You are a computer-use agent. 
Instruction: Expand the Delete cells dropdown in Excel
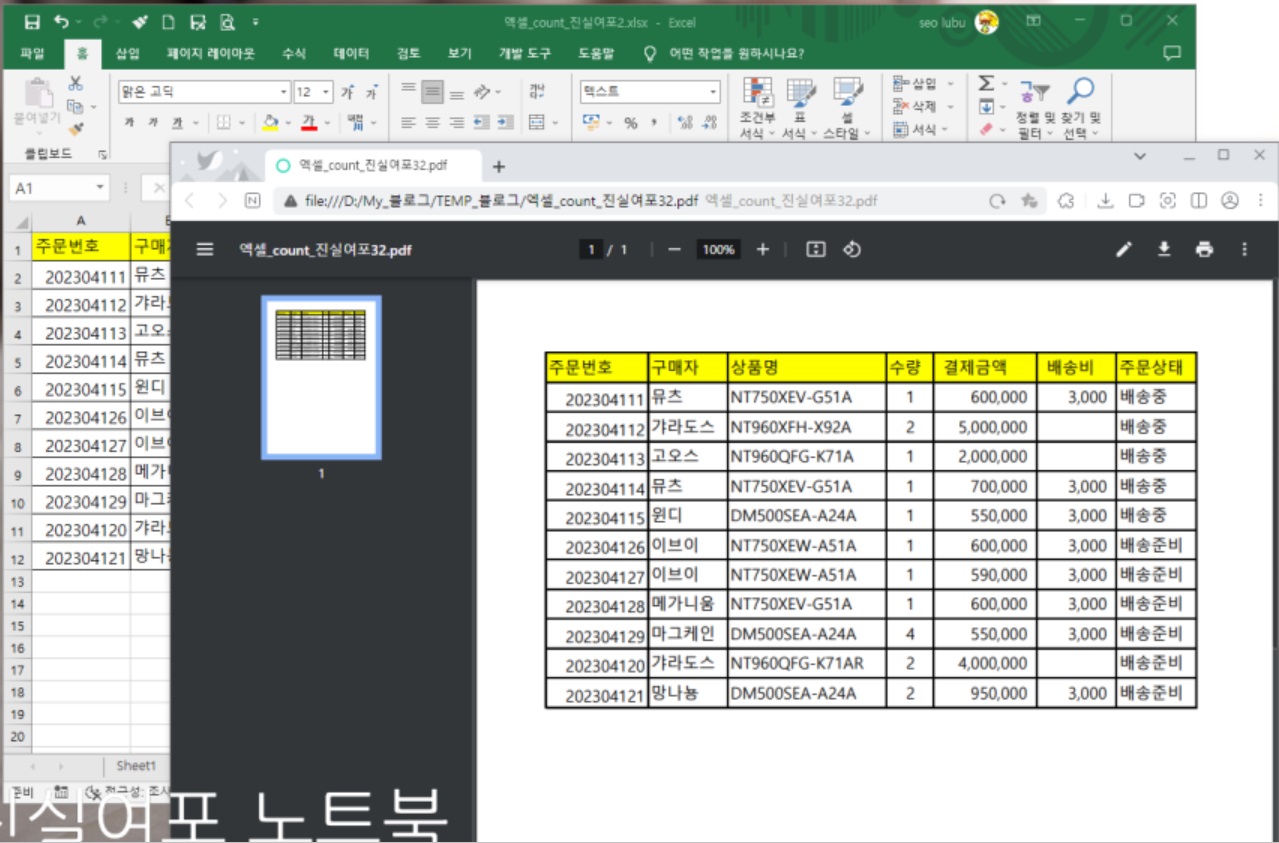(950, 107)
